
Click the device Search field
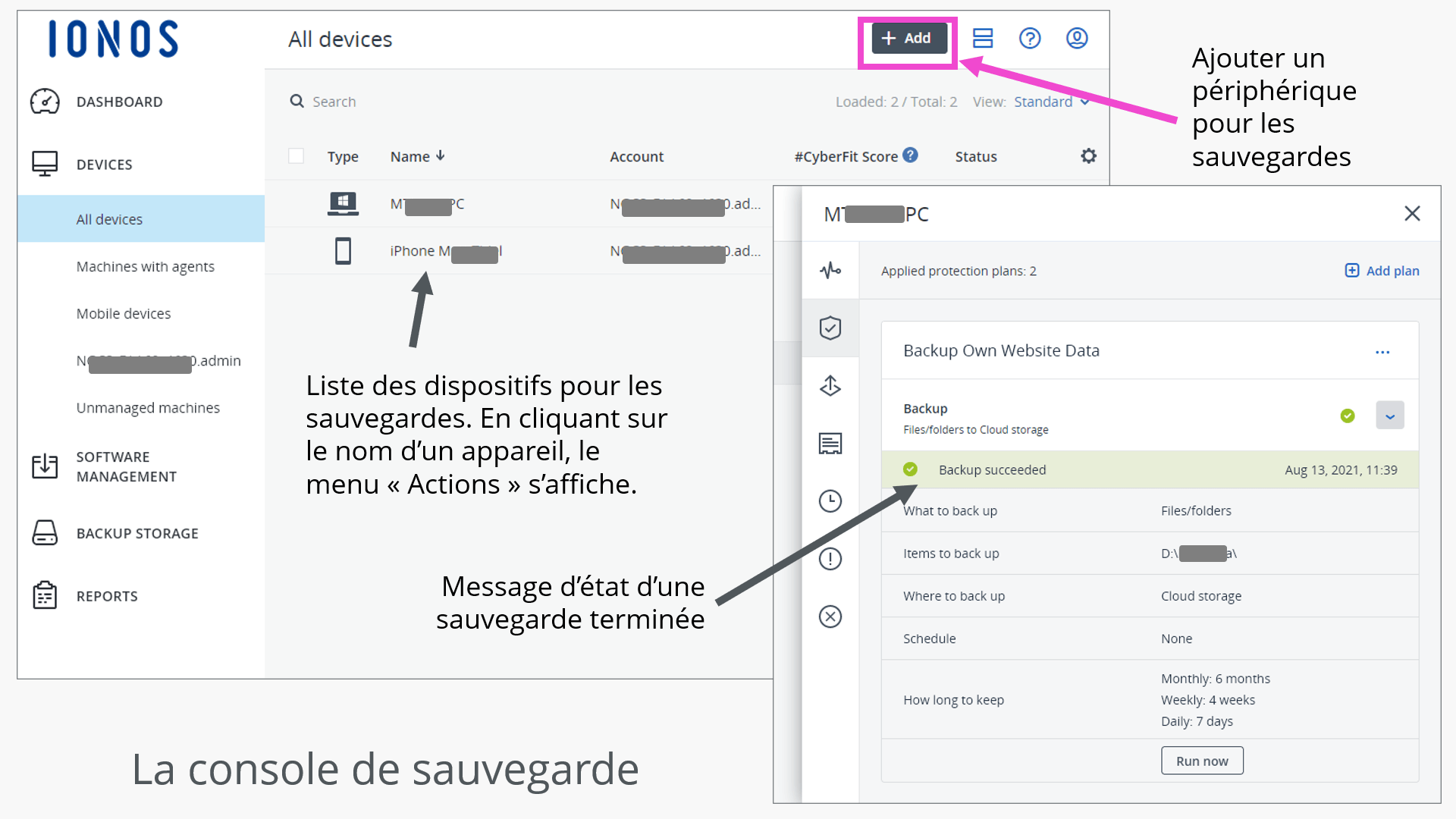point(334,102)
